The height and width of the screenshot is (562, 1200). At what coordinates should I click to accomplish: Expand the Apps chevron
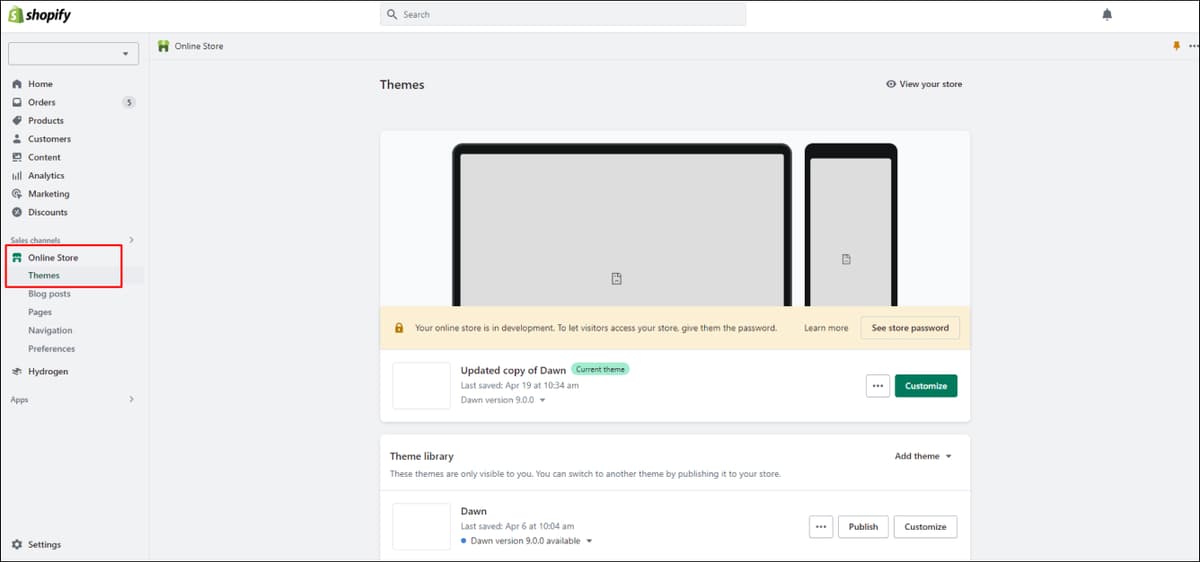point(131,399)
